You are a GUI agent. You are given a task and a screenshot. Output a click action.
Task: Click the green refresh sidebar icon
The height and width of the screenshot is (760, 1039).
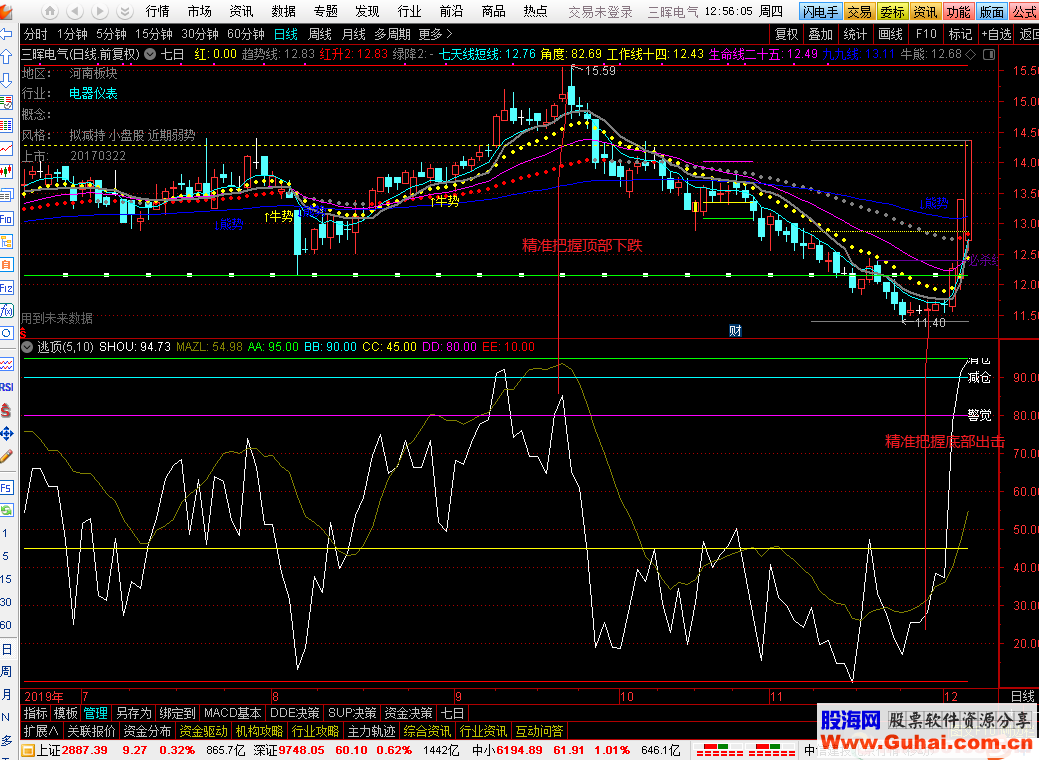pos(7,510)
